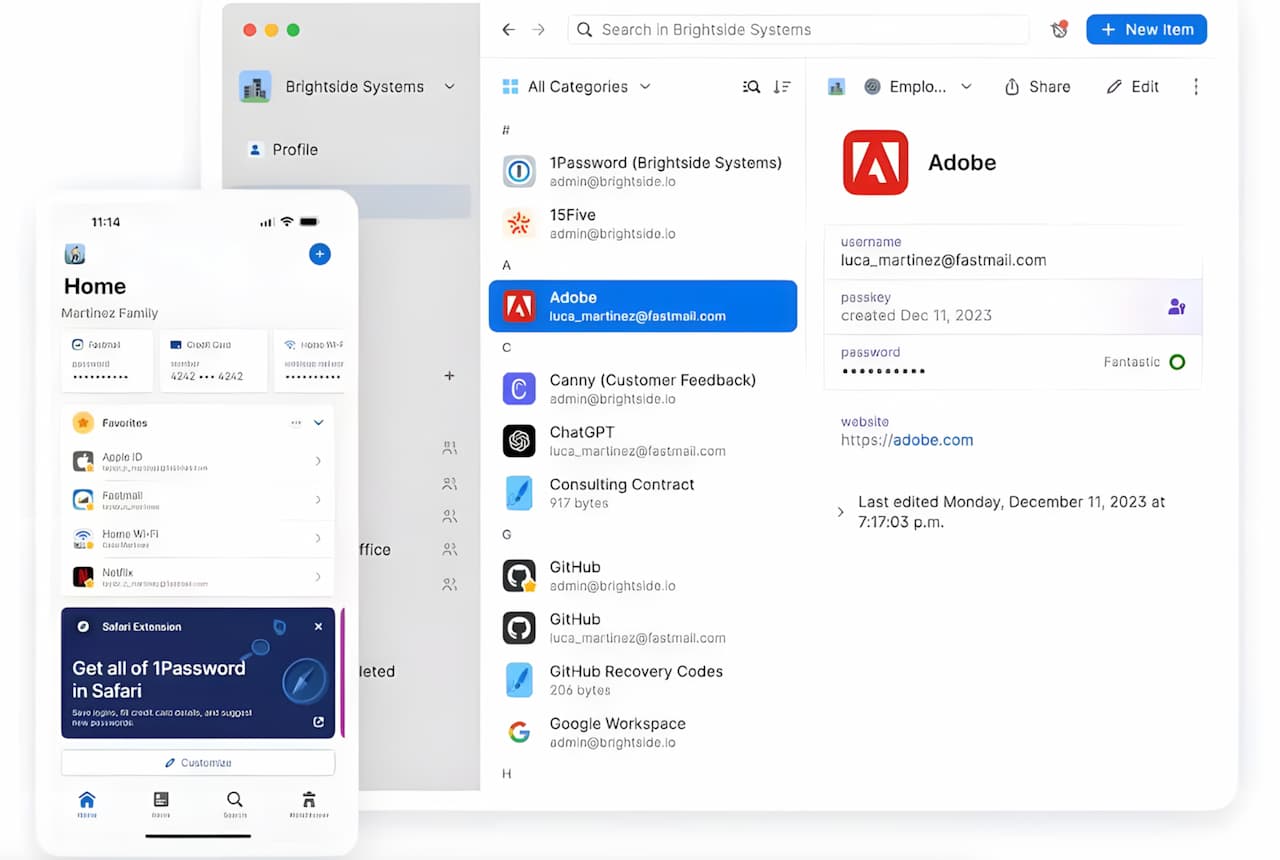Open the adobe.com website link
The width and height of the screenshot is (1280, 860).
click(x=932, y=440)
